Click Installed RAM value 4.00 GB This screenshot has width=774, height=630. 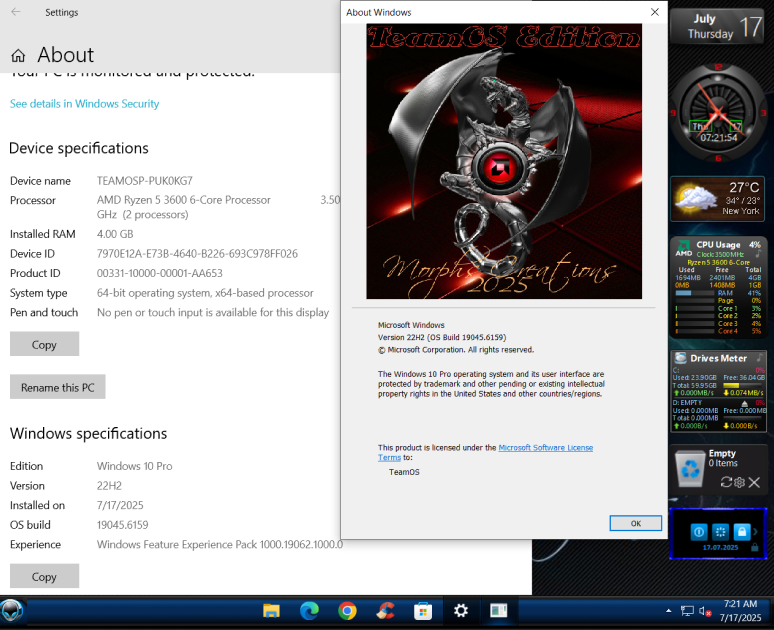pos(115,234)
